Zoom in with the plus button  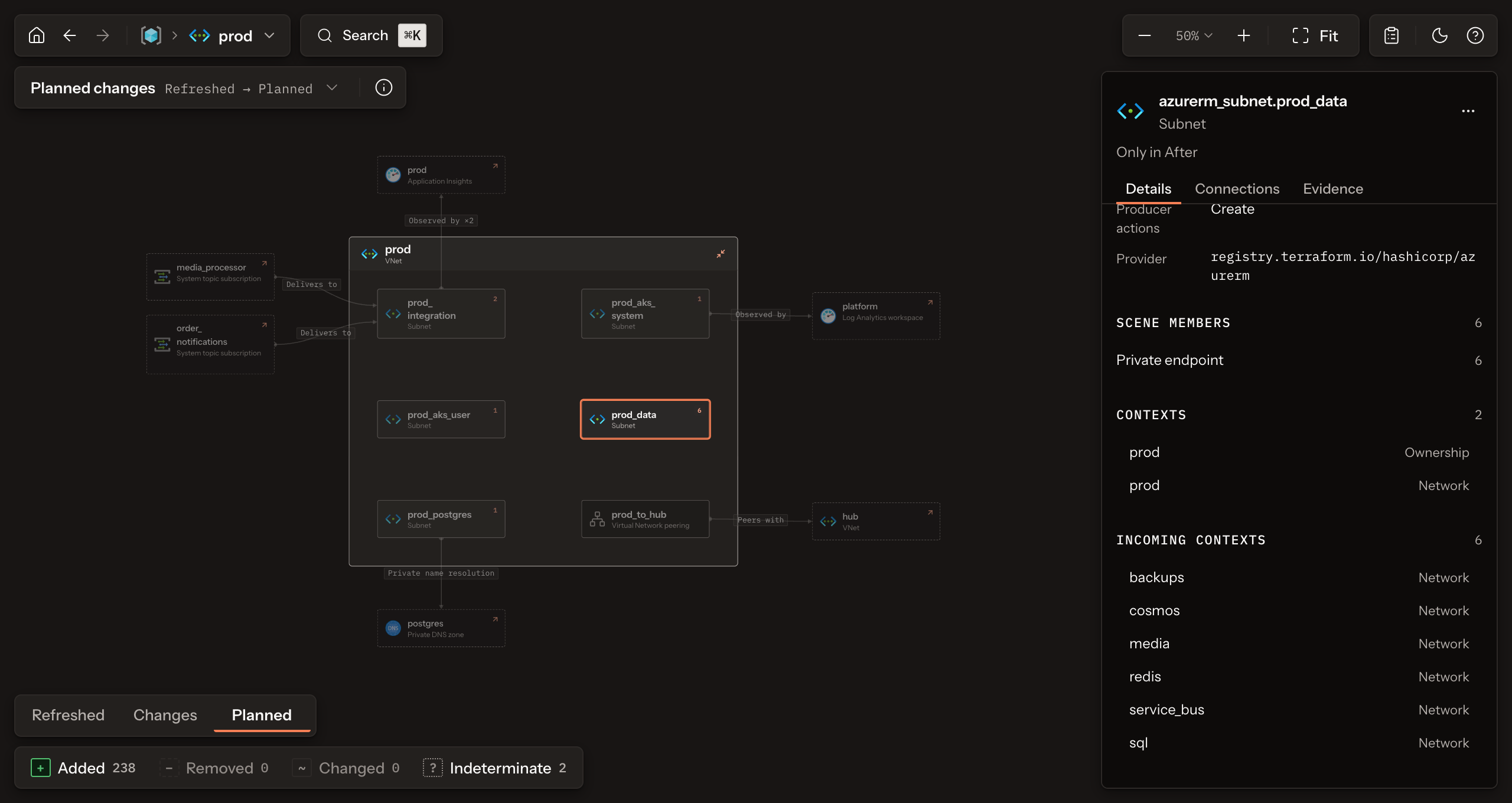pos(1244,35)
